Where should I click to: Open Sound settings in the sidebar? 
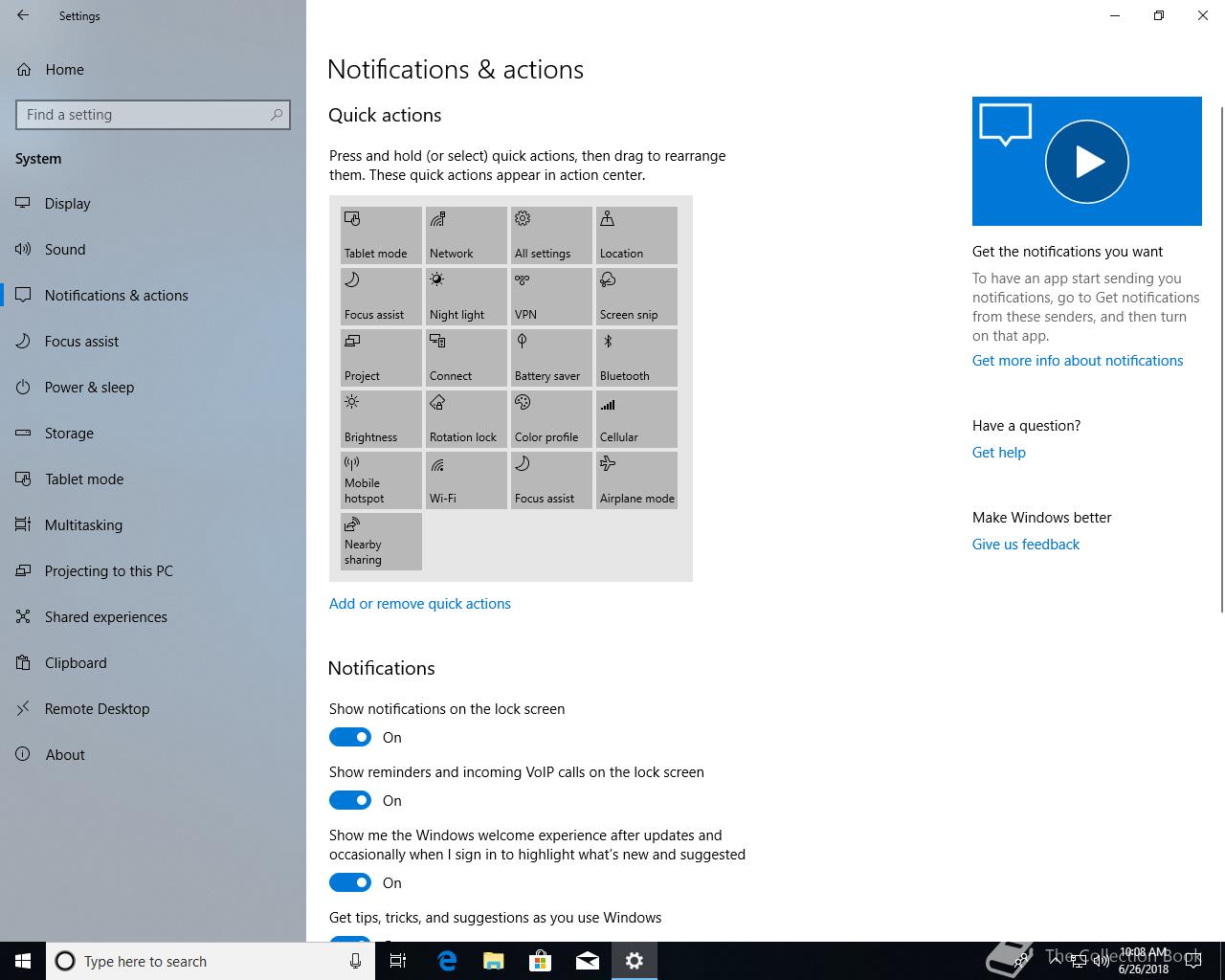point(153,249)
